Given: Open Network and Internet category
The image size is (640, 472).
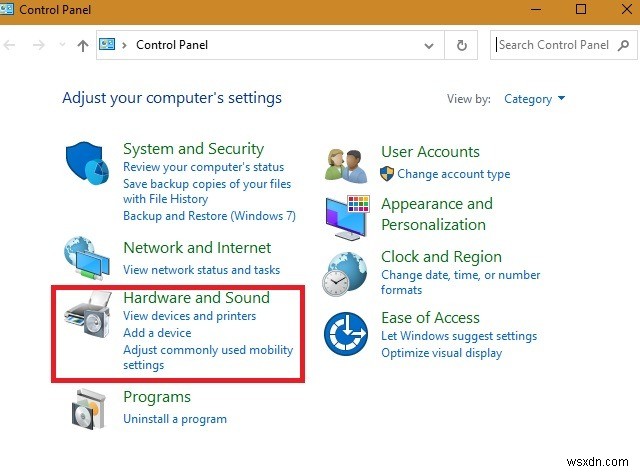Looking at the screenshot, I should tap(197, 248).
